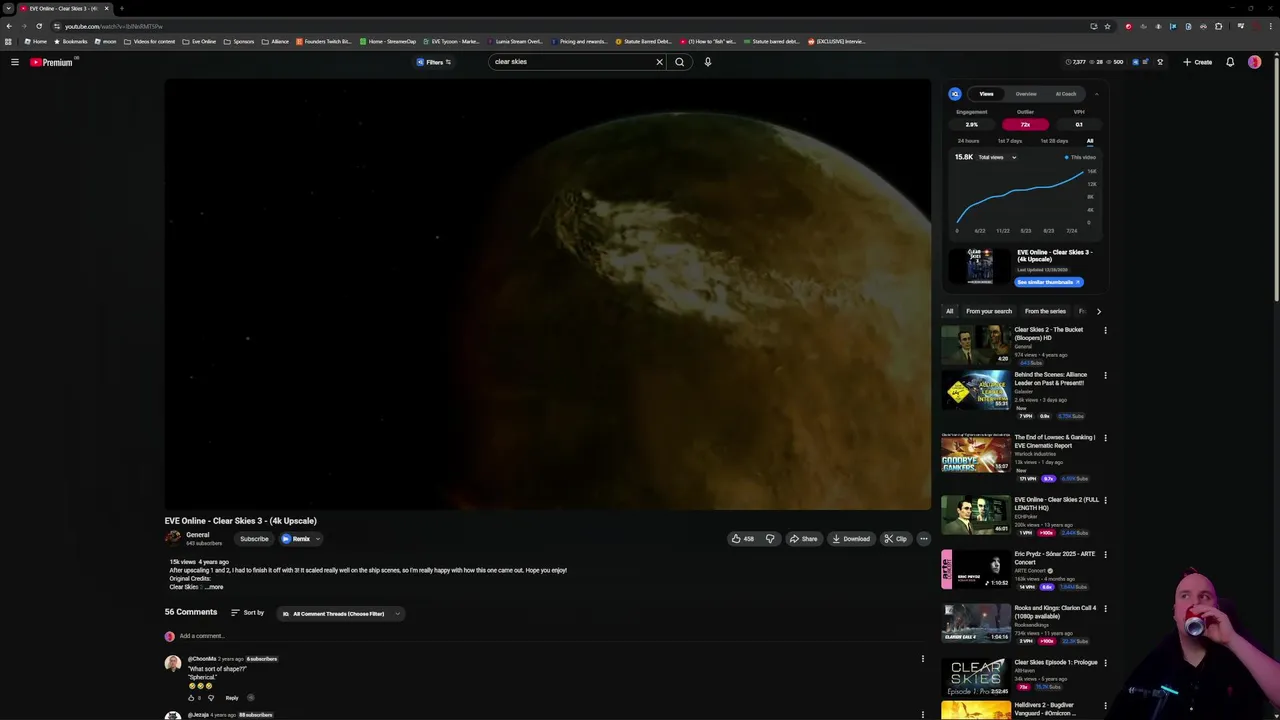
Task: Switch to Overview tab in vidIQ panel
Action: (1026, 94)
